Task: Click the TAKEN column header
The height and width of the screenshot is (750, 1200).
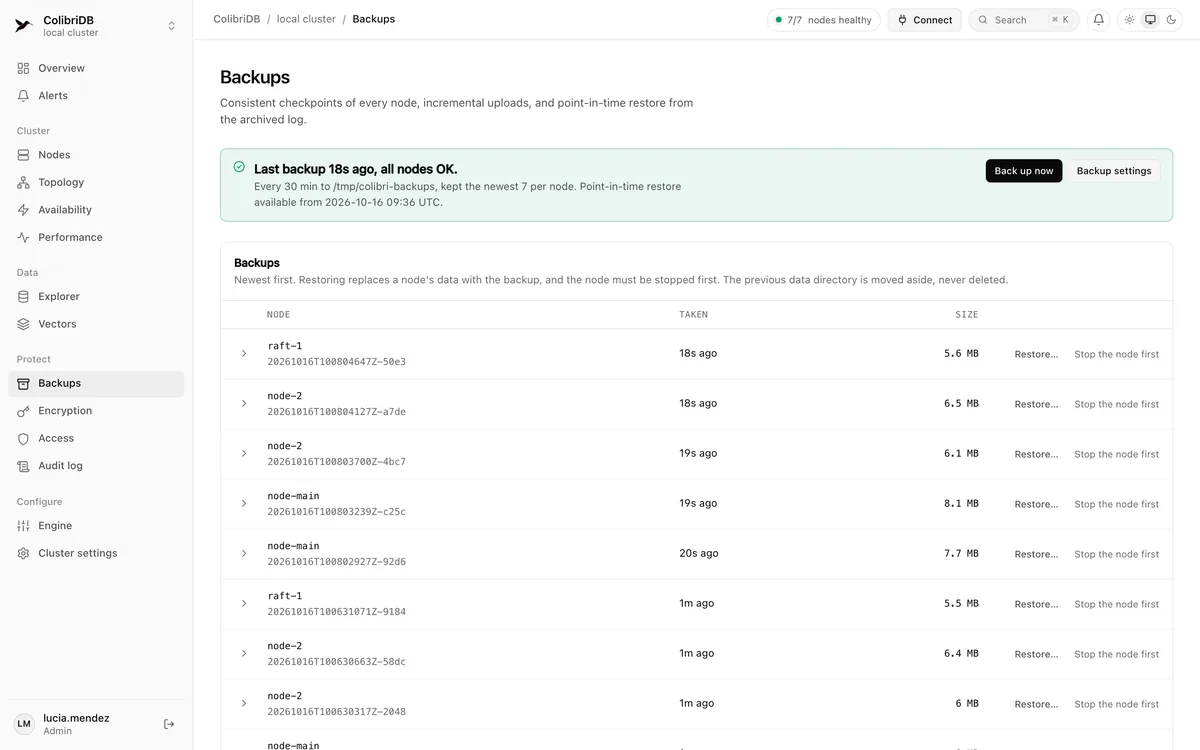Action: pos(693,315)
